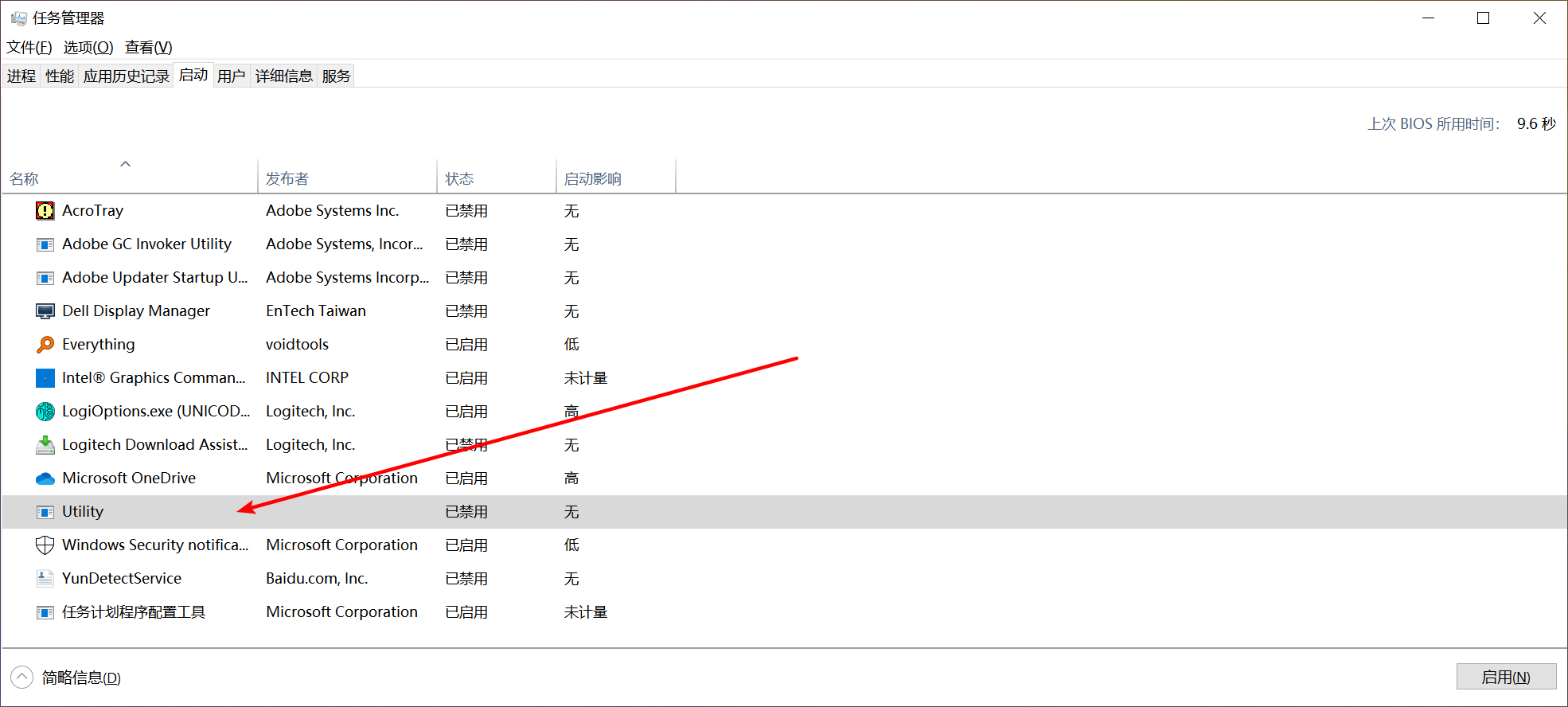
Task: Select the Dell Display Manager name
Action: (x=136, y=311)
